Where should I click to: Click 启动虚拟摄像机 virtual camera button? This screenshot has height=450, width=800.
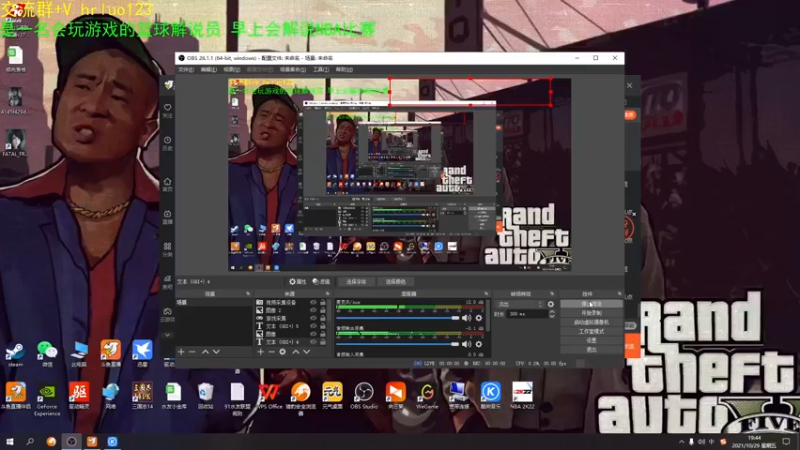click(591, 322)
